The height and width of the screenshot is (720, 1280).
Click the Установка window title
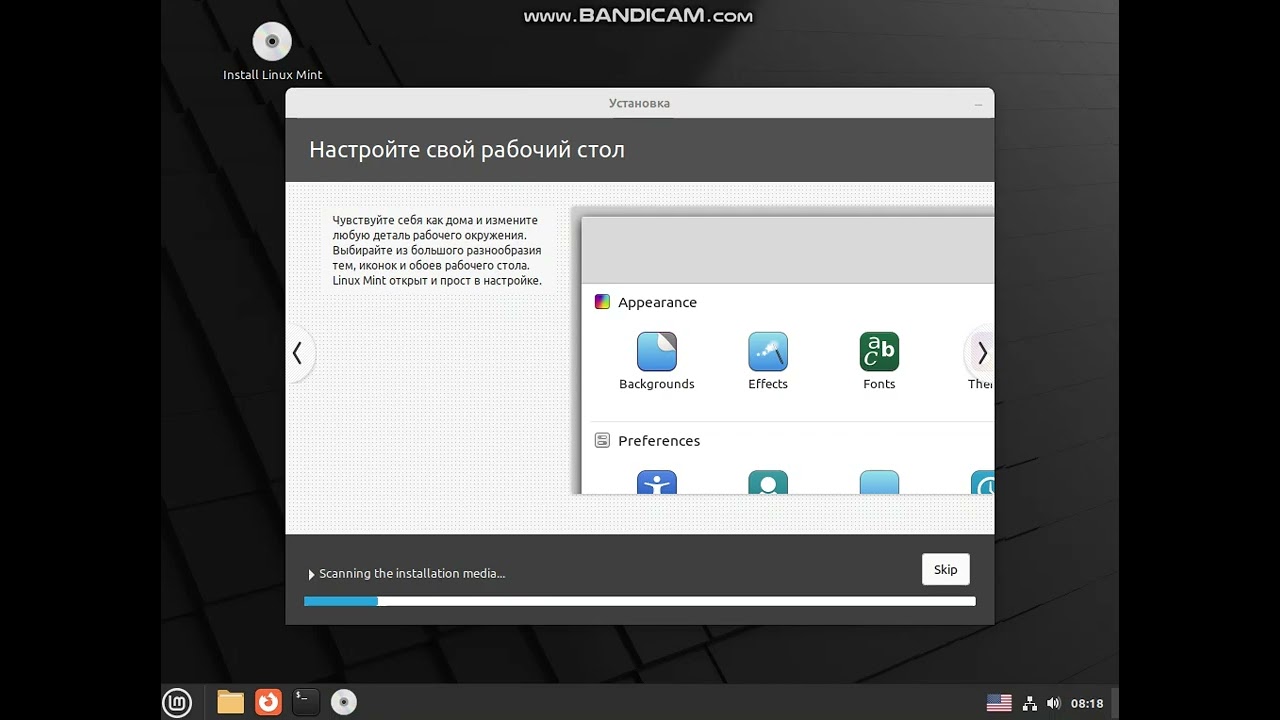click(639, 103)
